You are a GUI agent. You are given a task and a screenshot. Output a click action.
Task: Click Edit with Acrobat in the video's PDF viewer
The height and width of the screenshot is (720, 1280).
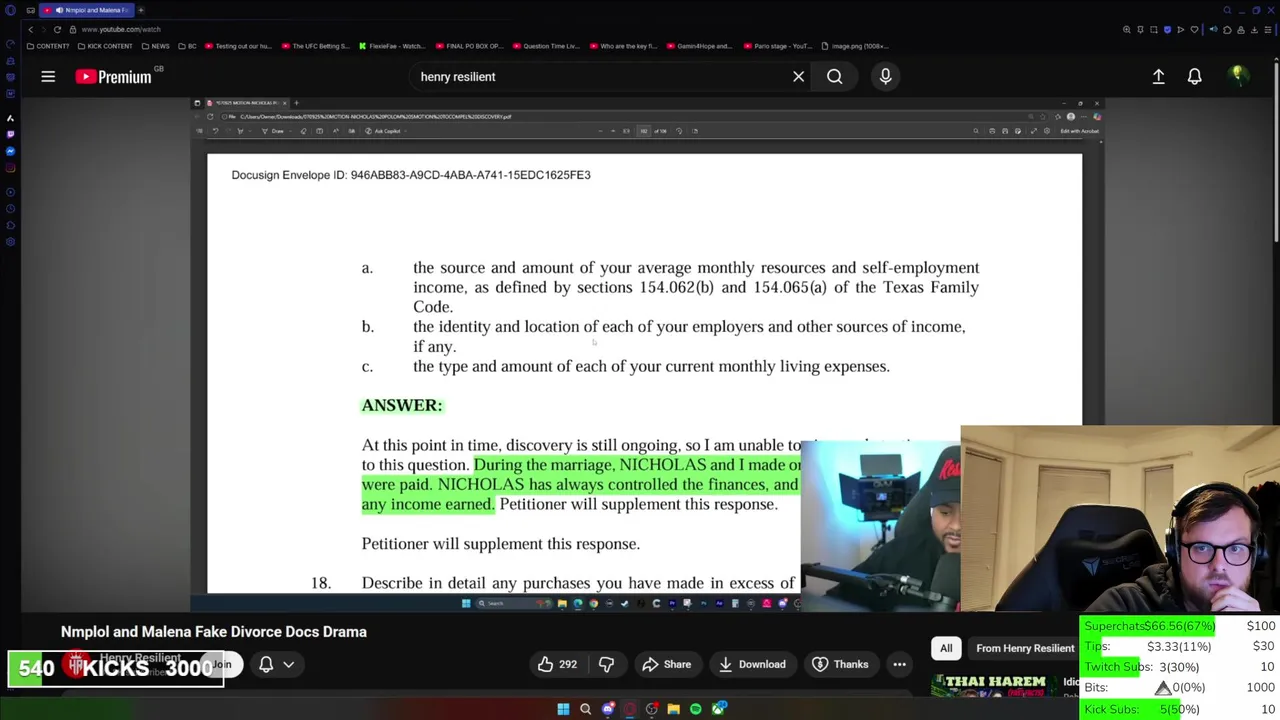click(1082, 131)
